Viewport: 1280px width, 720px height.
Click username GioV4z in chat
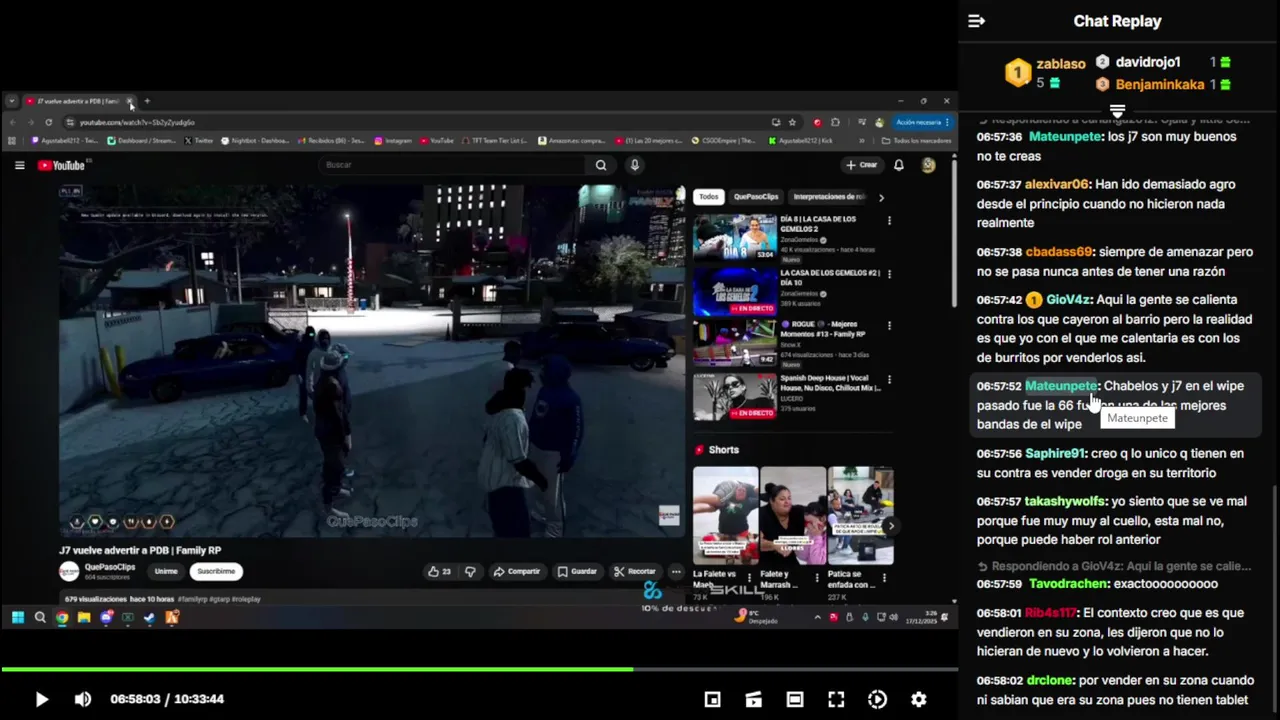[x=1068, y=300]
